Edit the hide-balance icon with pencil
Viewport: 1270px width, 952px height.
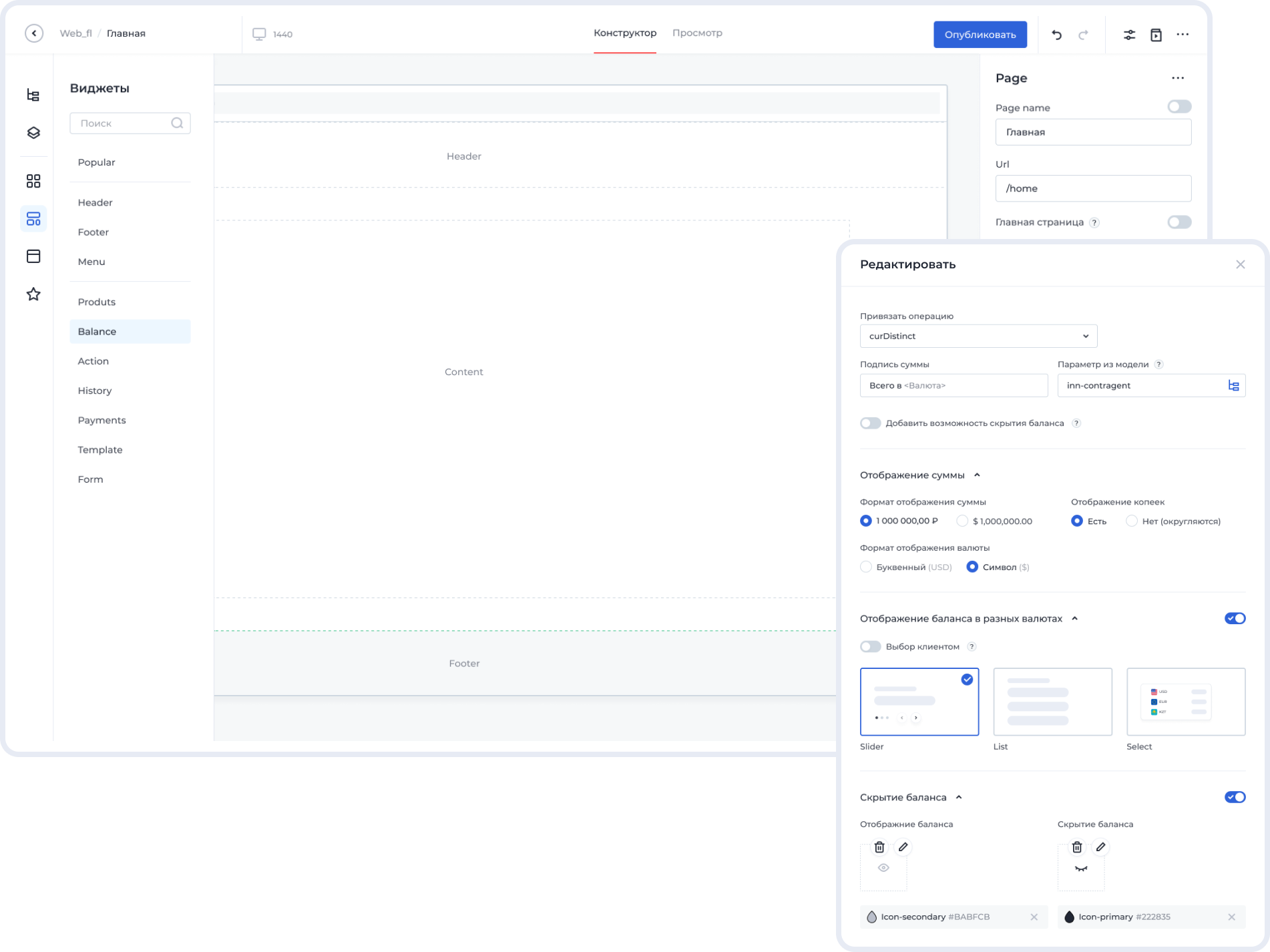pyautogui.click(x=1100, y=847)
